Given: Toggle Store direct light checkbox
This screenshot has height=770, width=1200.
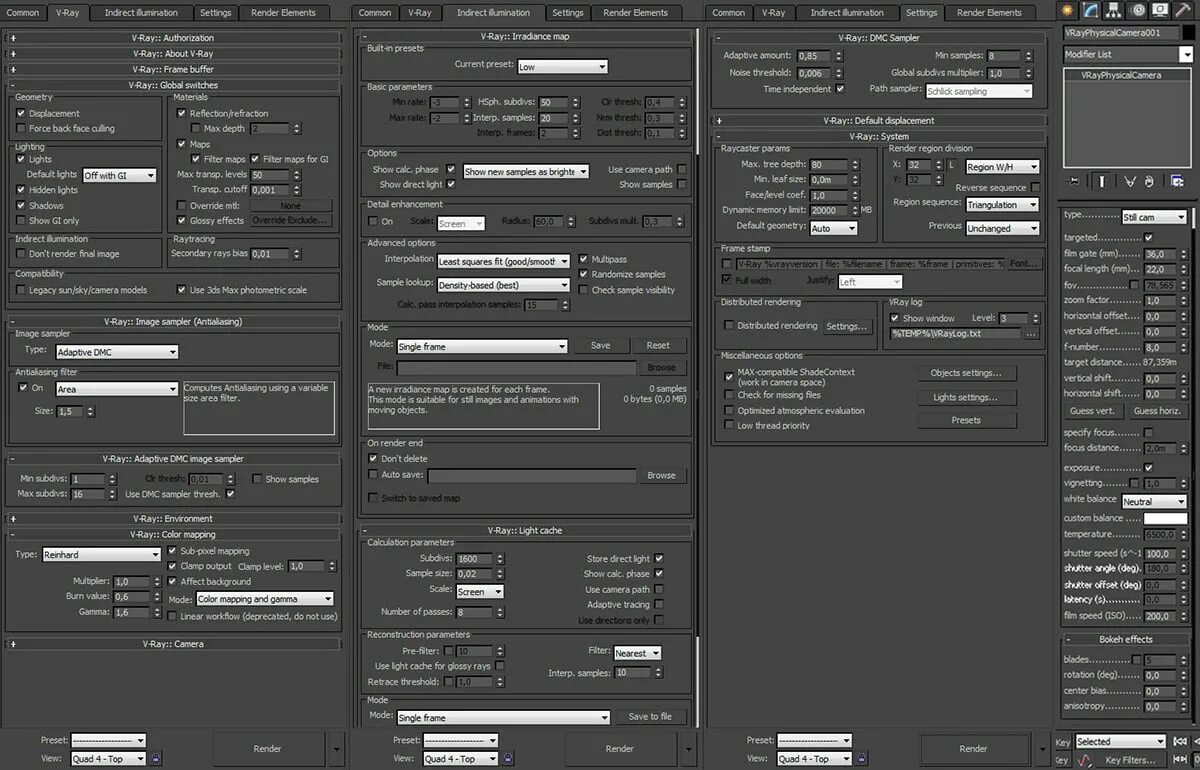Looking at the screenshot, I should click(x=659, y=558).
